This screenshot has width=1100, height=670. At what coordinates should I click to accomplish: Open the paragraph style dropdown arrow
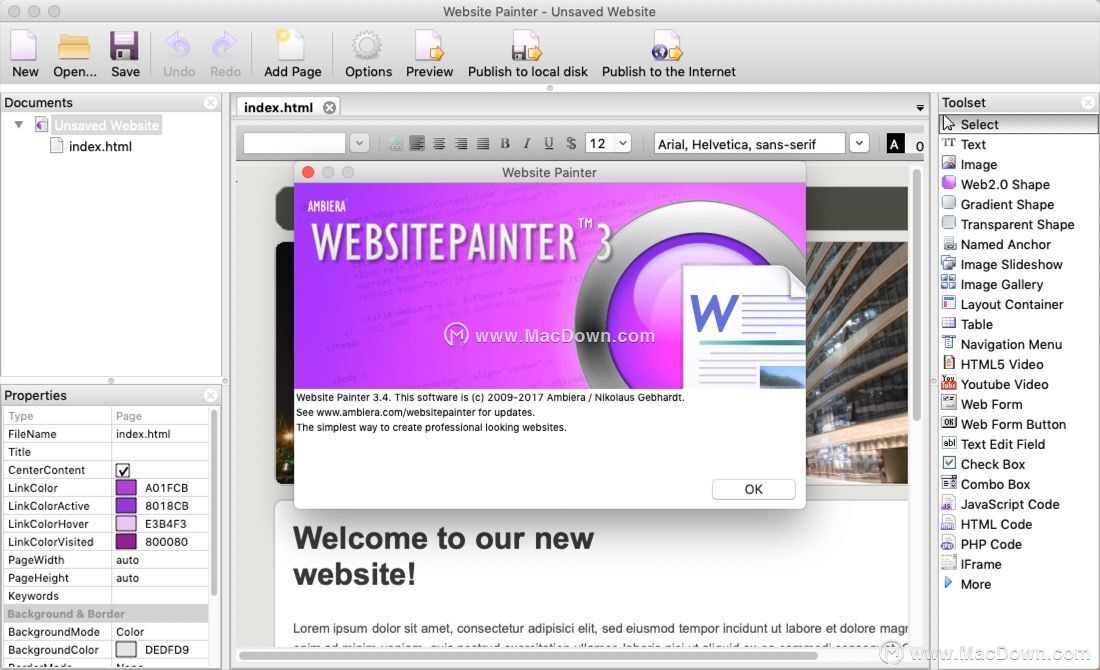tap(359, 143)
